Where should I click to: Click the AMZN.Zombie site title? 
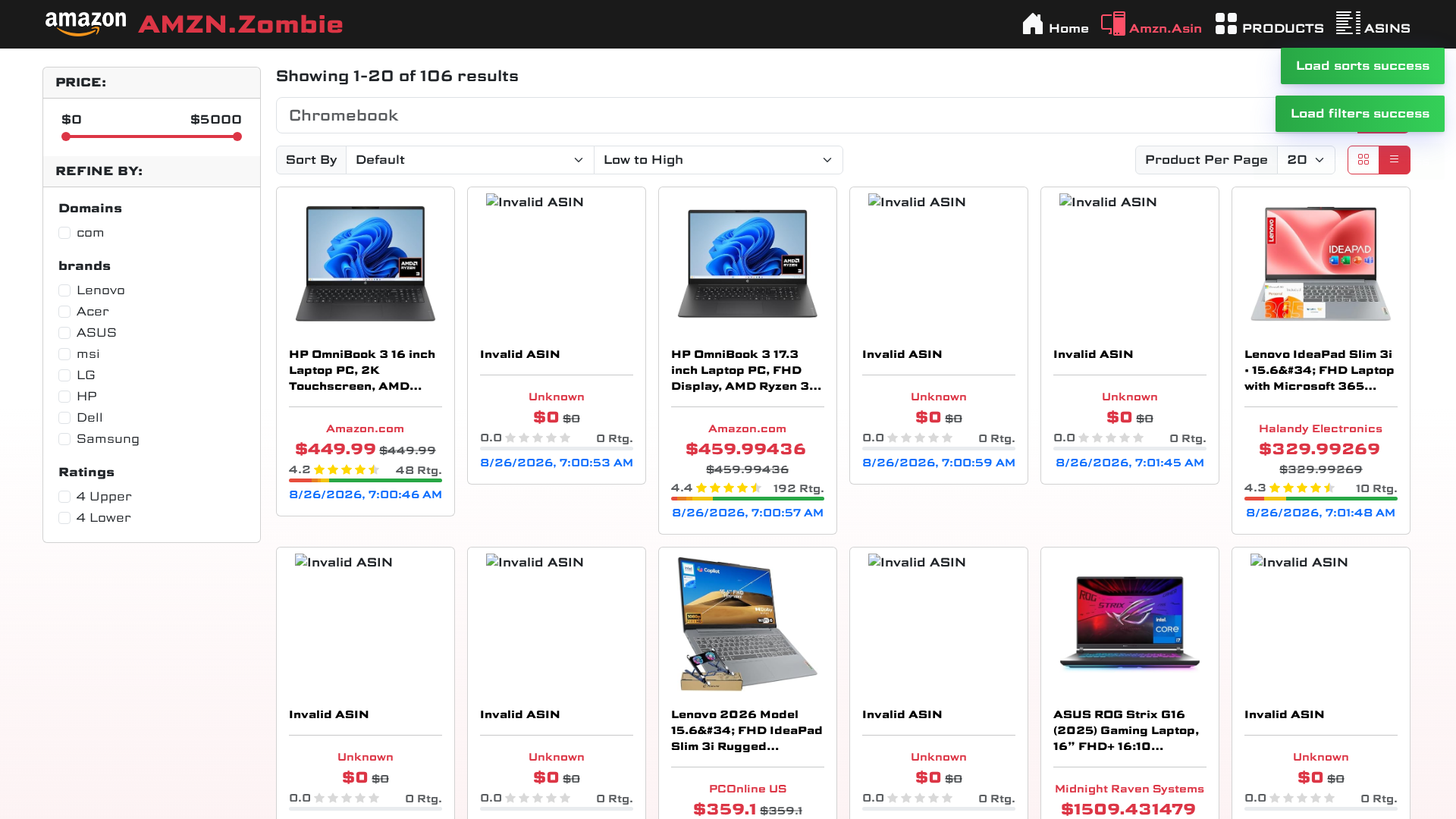click(240, 24)
